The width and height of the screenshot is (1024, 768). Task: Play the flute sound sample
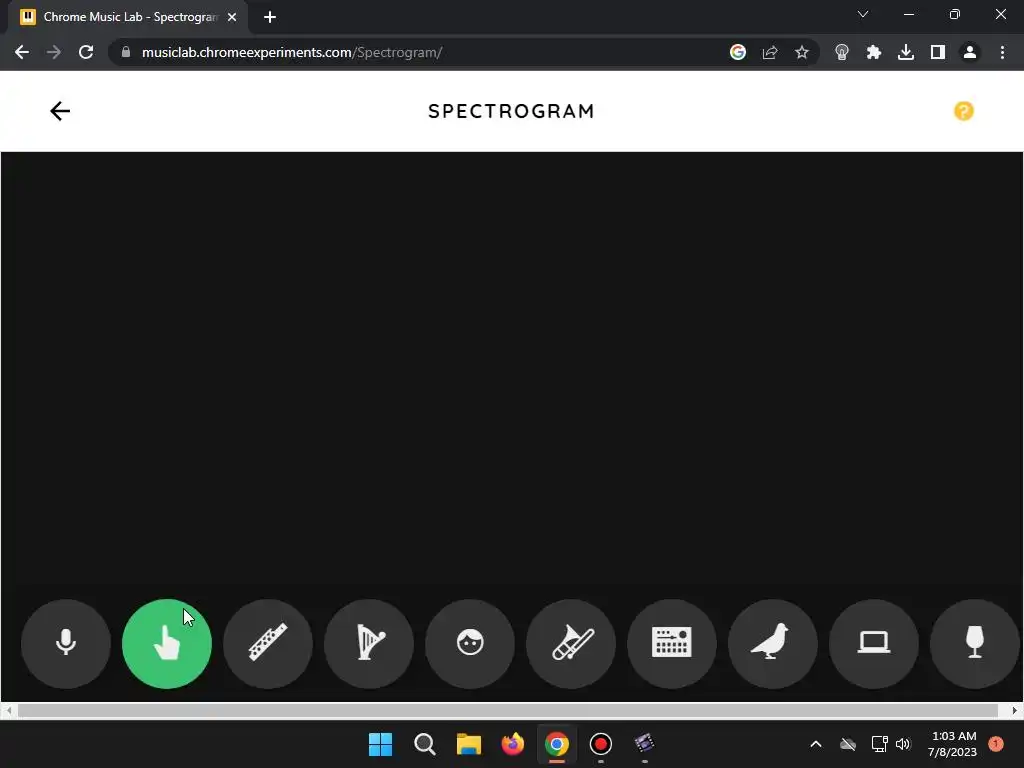(x=268, y=643)
